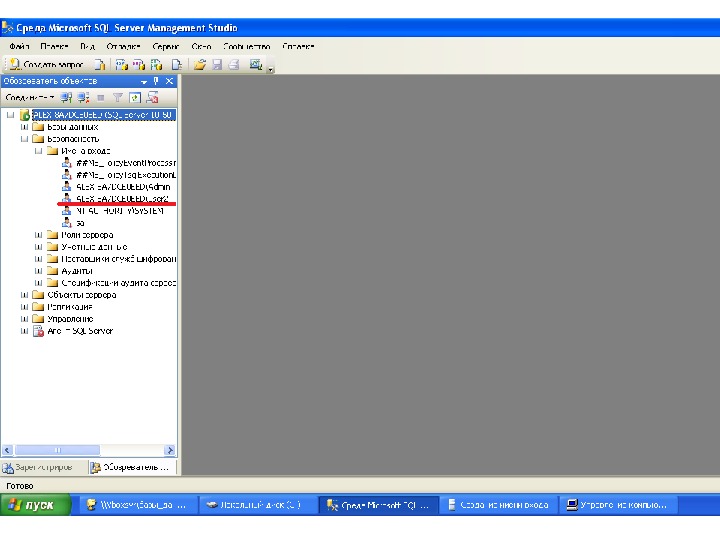Expand the Репликация node

24,306
